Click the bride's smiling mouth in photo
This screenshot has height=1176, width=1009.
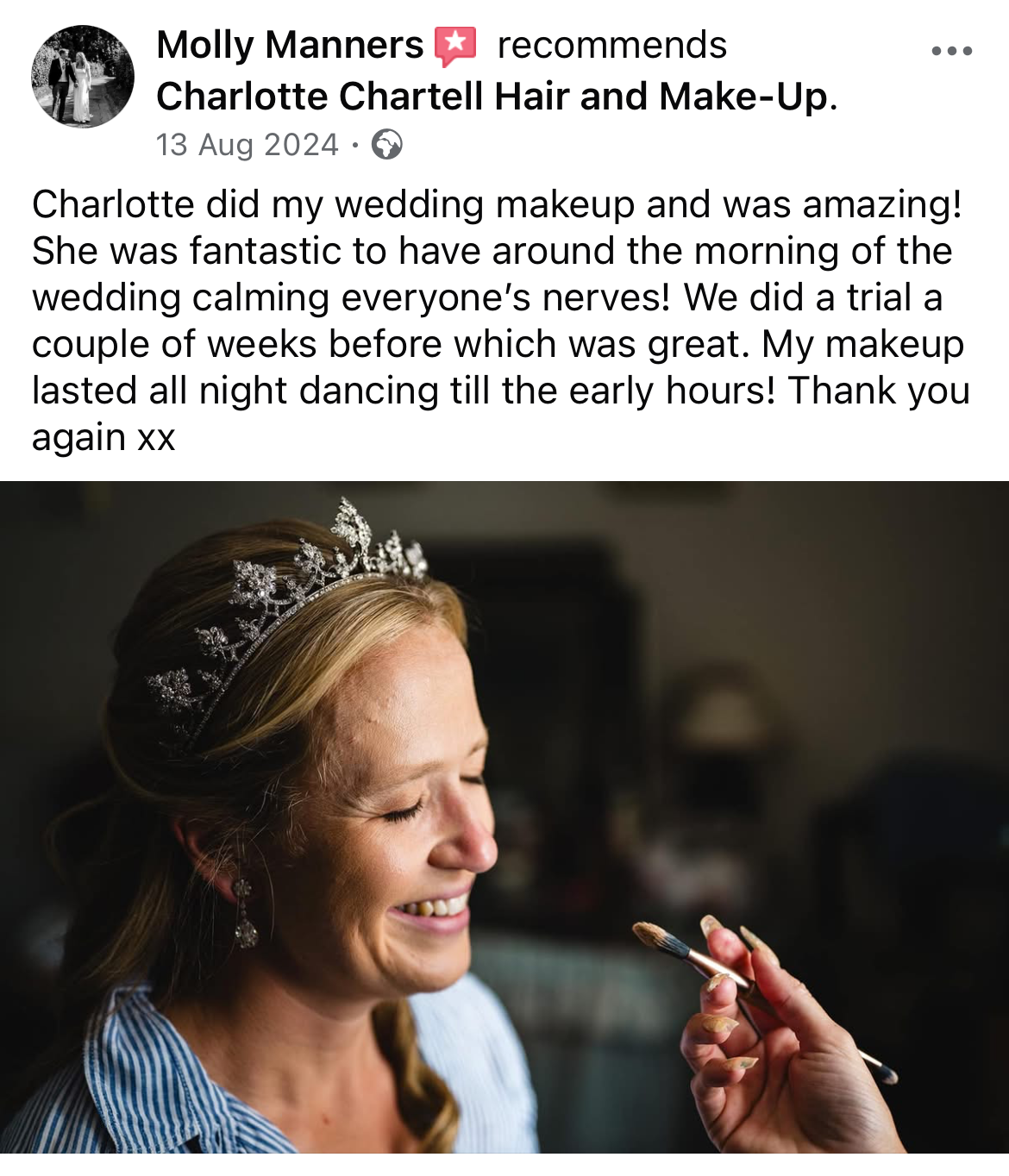pyautogui.click(x=431, y=911)
